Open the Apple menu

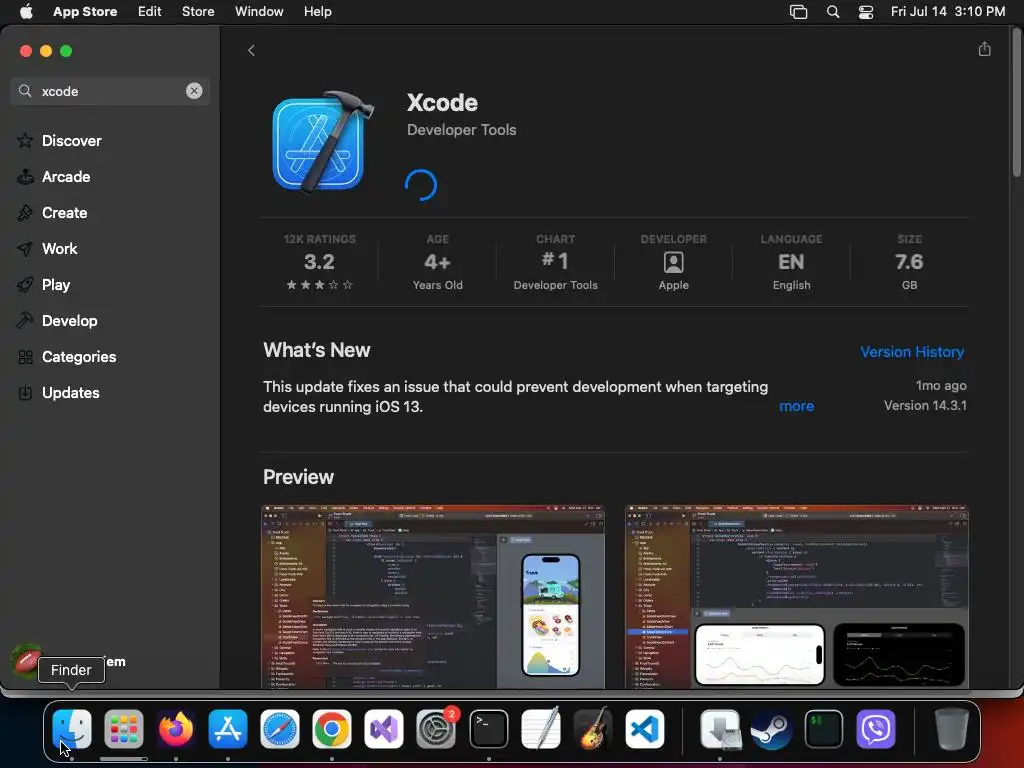(x=26, y=12)
